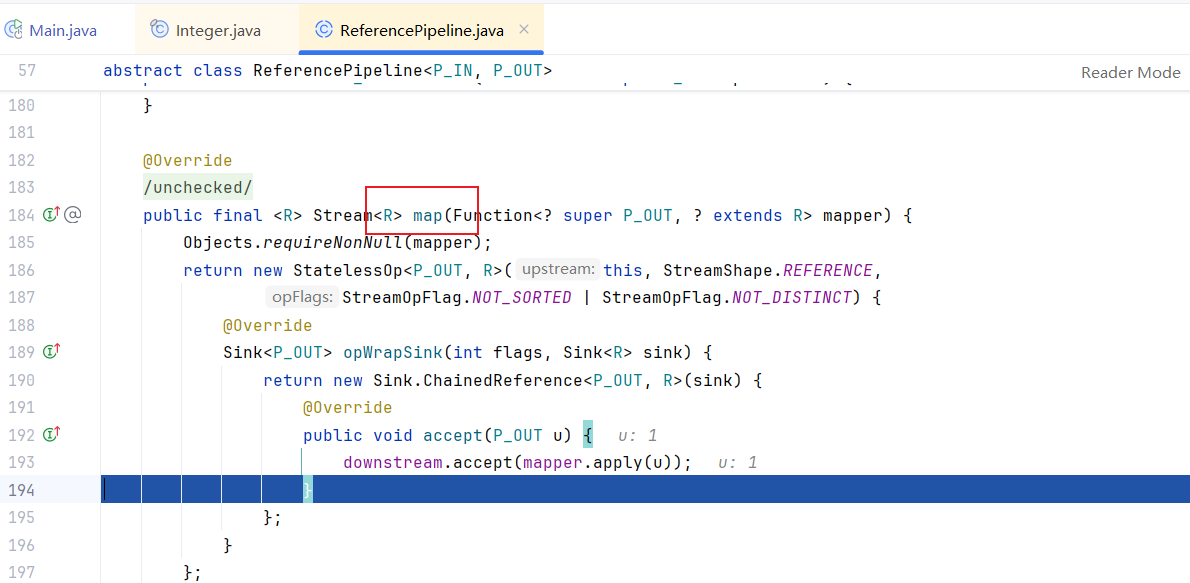Expand the folded /unchecked/ annotation
The height and width of the screenshot is (583, 1190).
197,188
